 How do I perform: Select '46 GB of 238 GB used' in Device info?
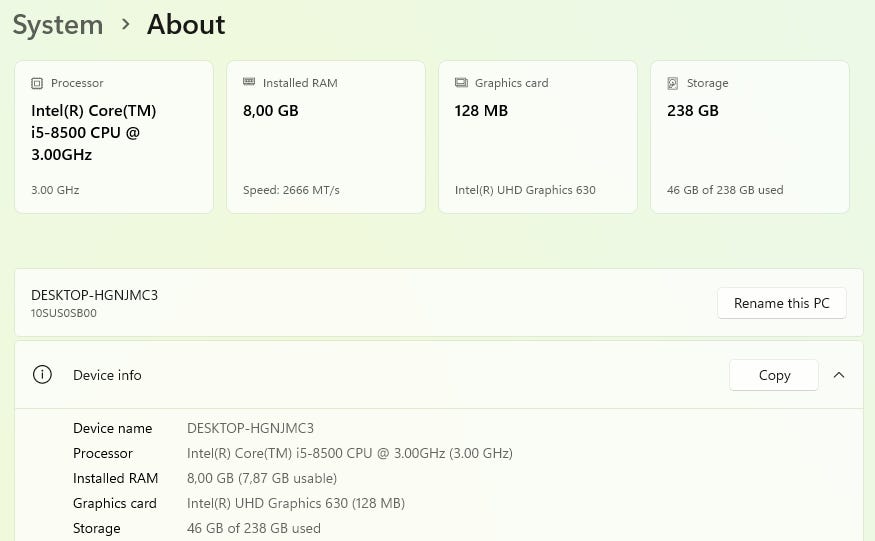point(254,528)
